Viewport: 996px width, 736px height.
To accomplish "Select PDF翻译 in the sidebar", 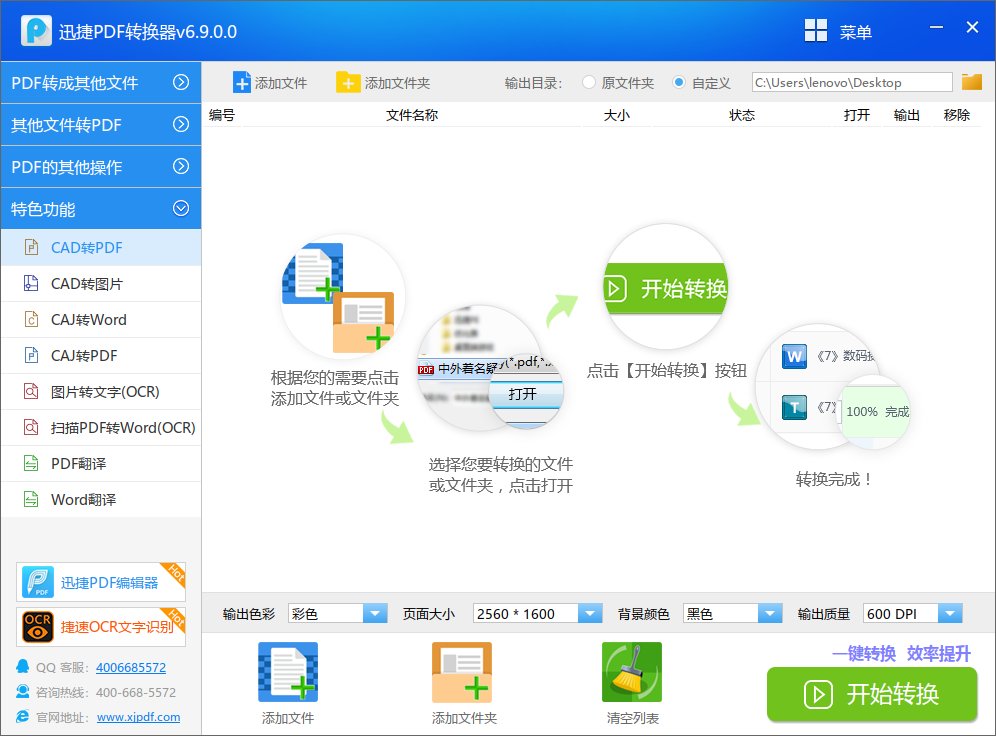I will (x=101, y=463).
